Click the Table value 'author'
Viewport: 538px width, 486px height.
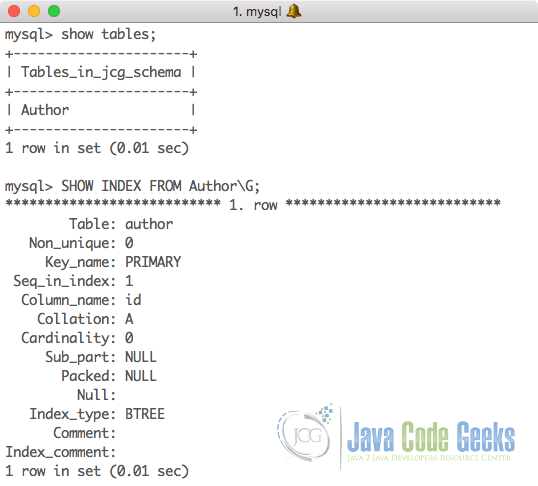click(x=149, y=224)
